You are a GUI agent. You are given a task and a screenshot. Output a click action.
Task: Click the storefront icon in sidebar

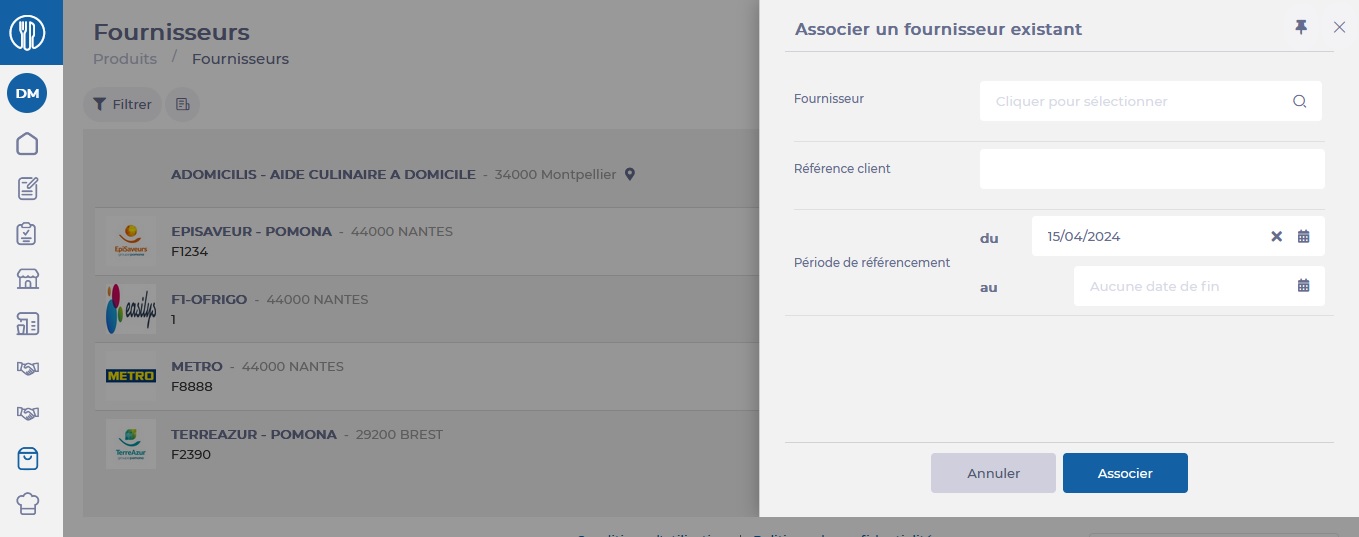click(x=28, y=279)
